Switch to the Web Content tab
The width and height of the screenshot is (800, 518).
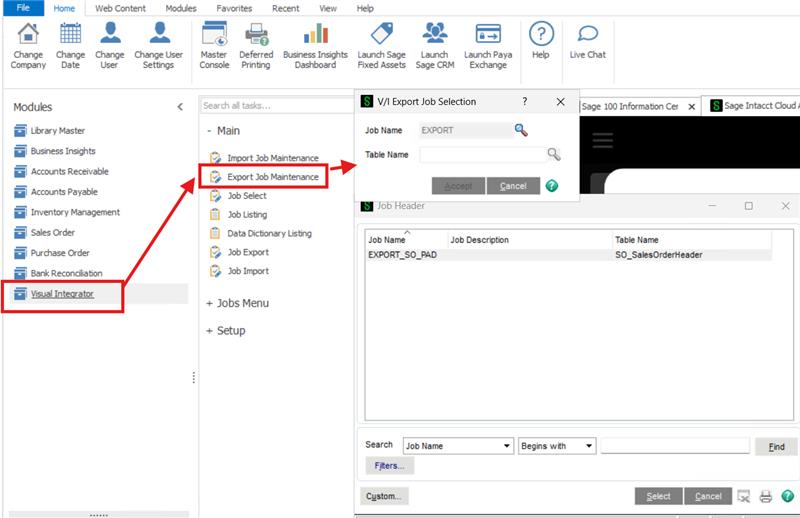(x=120, y=8)
